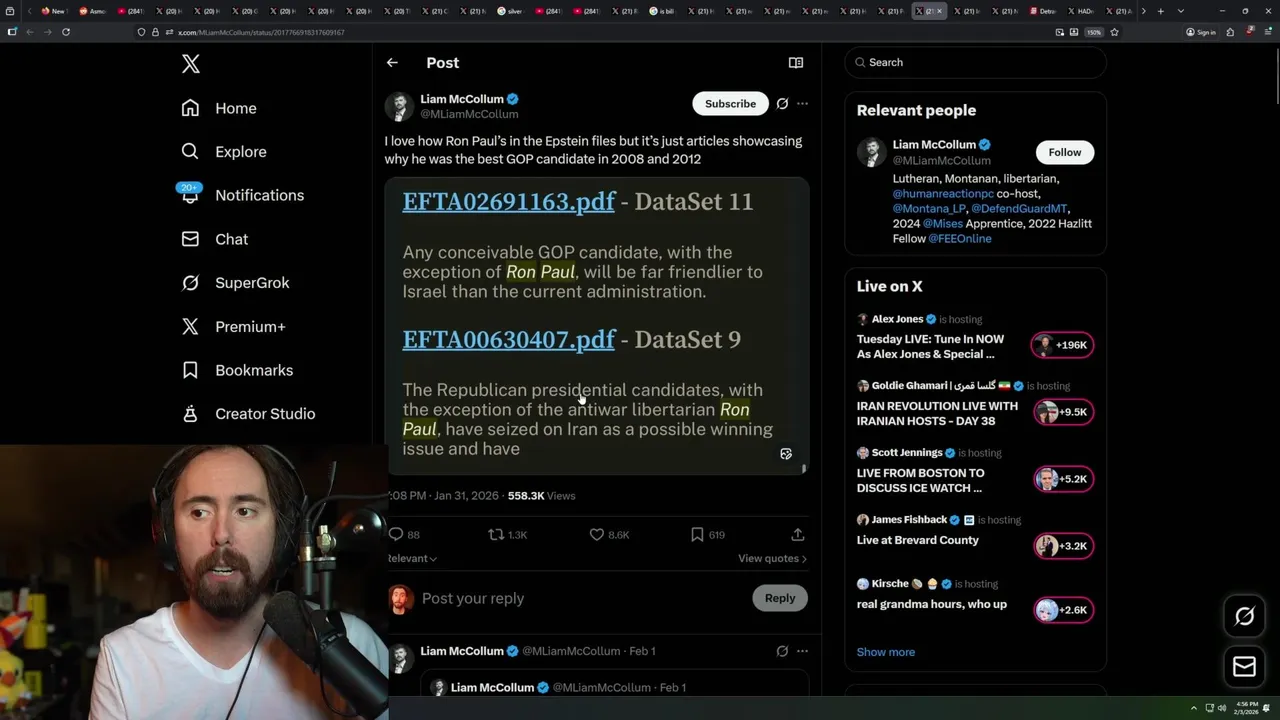Viewport: 1280px width, 720px height.
Task: Click the Grok icon on Feb 1 reply
Action: (x=782, y=651)
